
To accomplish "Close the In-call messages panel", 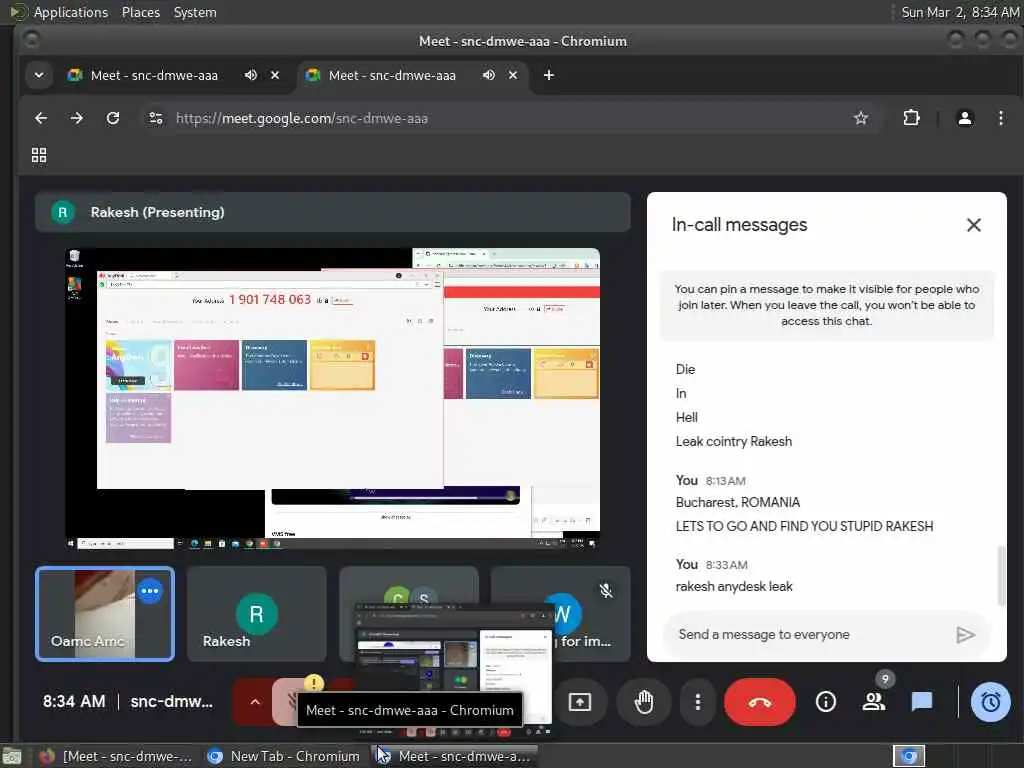I will (x=973, y=225).
